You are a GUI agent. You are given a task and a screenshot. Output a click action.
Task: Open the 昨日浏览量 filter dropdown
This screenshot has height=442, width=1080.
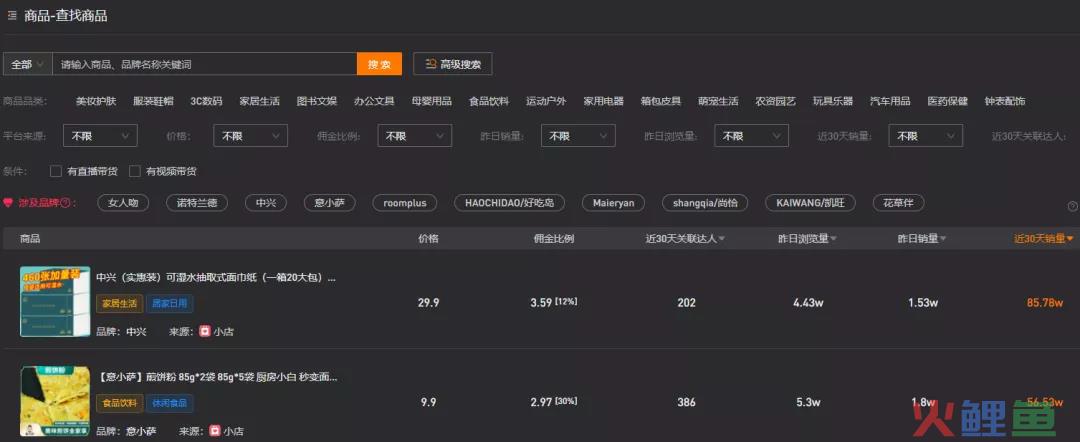point(751,136)
